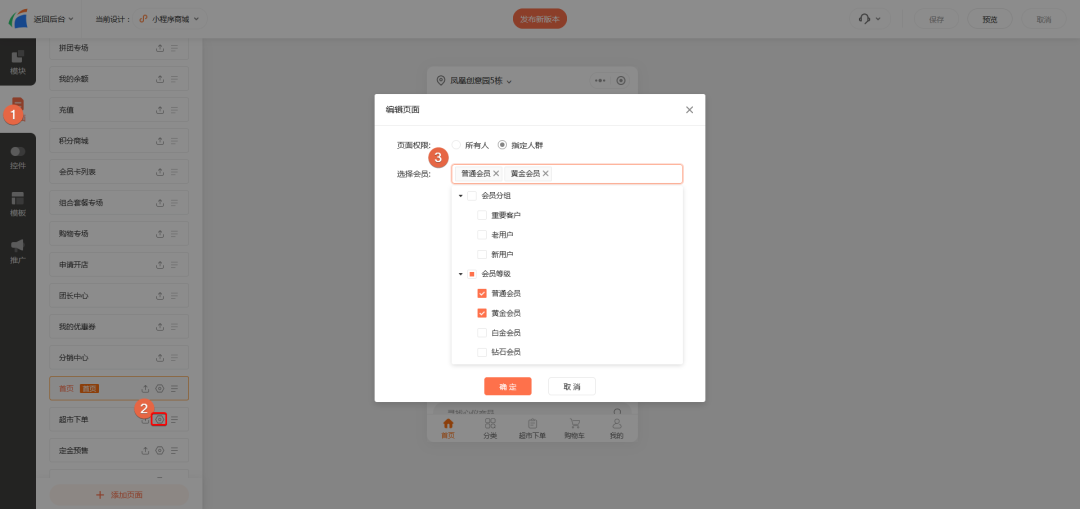This screenshot has height=509, width=1080.
Task: Click the share icon for 分销中心
Action: [x=160, y=358]
